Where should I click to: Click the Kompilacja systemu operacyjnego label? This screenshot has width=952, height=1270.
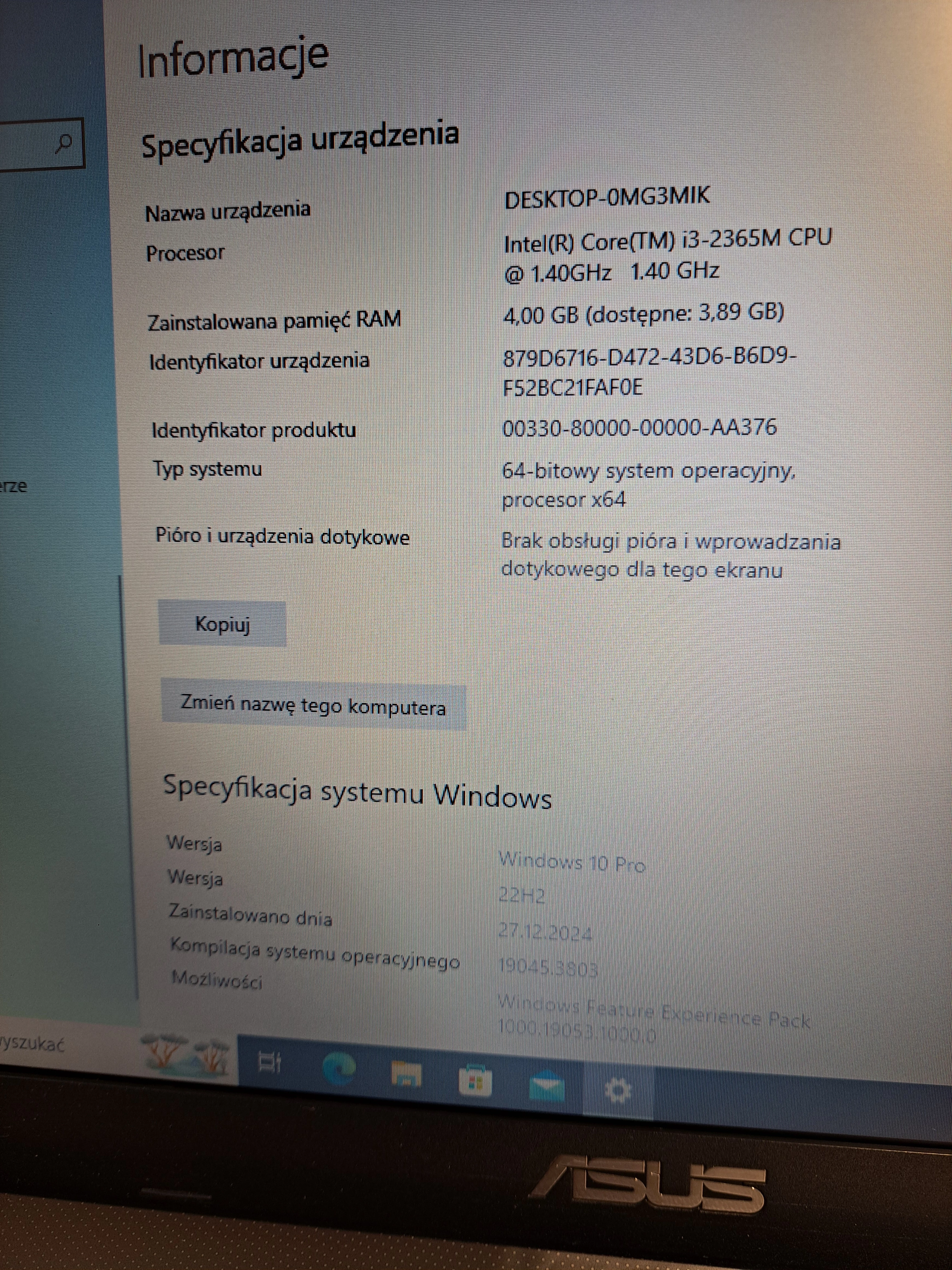click(x=315, y=954)
